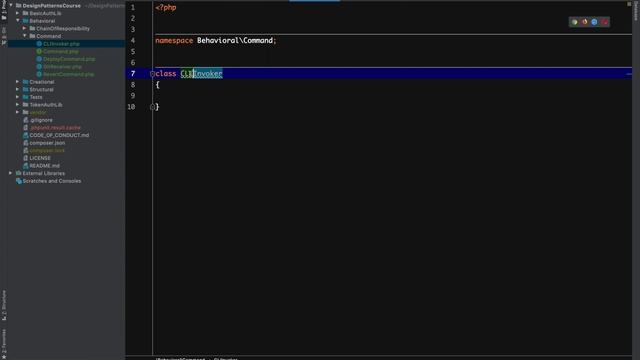
Task: Open file in Firefox browser icon
Action: click(584, 22)
